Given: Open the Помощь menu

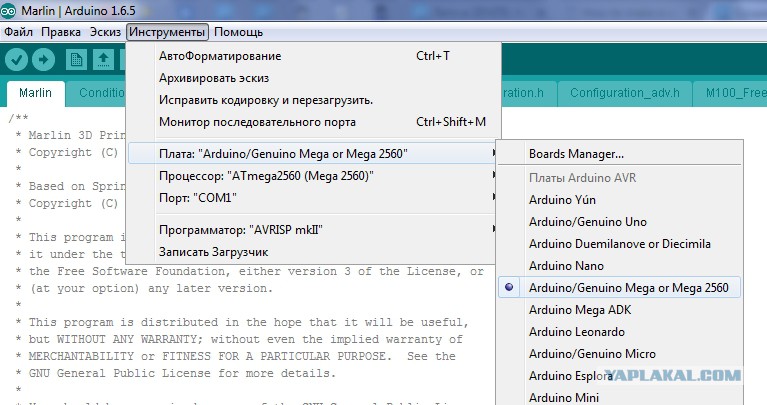Looking at the screenshot, I should pyautogui.click(x=238, y=32).
